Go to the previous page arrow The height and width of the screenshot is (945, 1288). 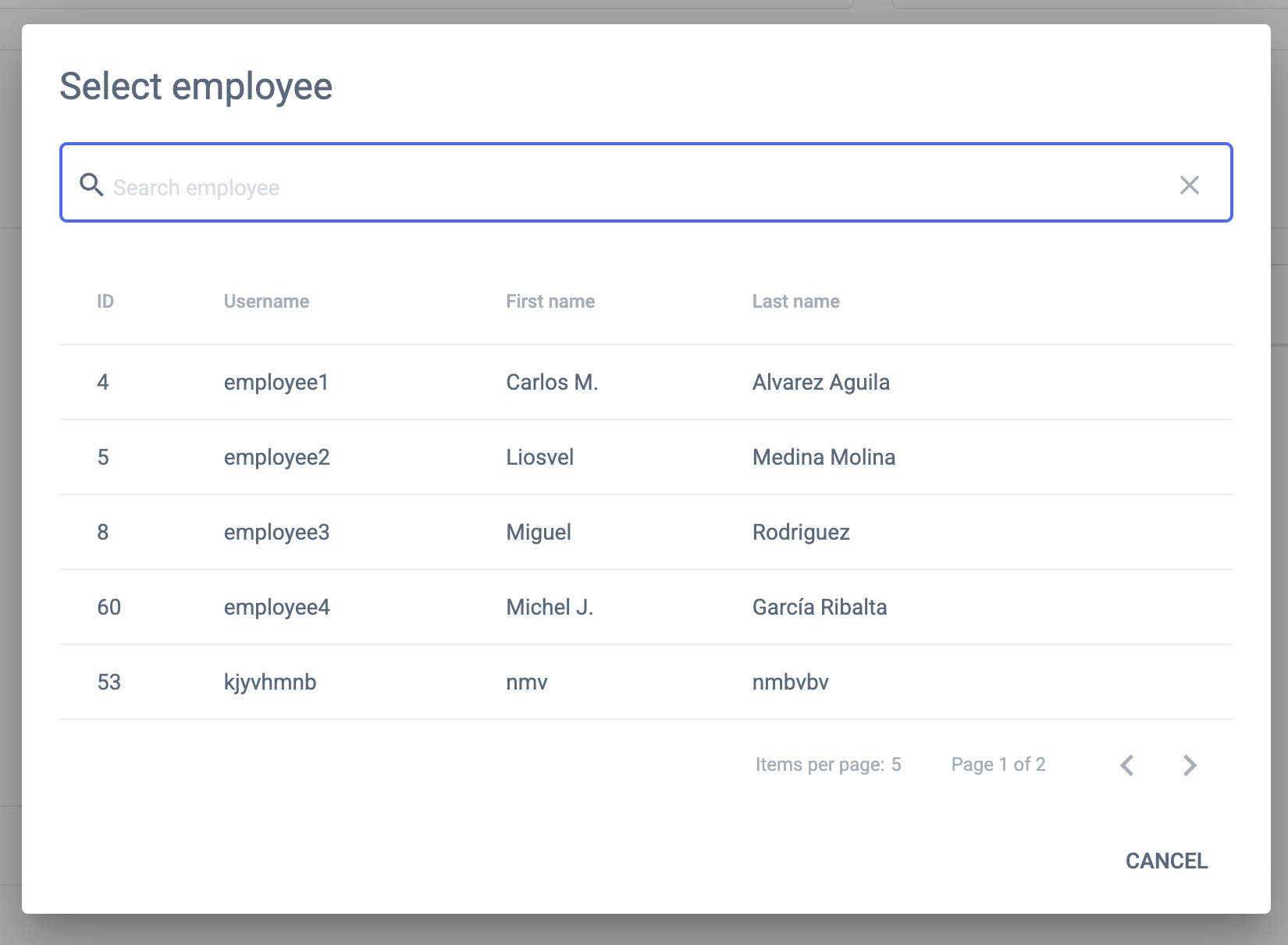[x=1126, y=765]
